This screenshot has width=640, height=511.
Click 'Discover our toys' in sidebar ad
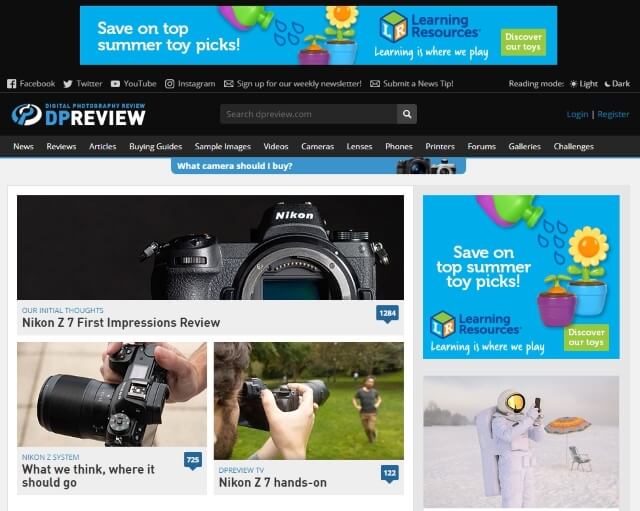587,337
